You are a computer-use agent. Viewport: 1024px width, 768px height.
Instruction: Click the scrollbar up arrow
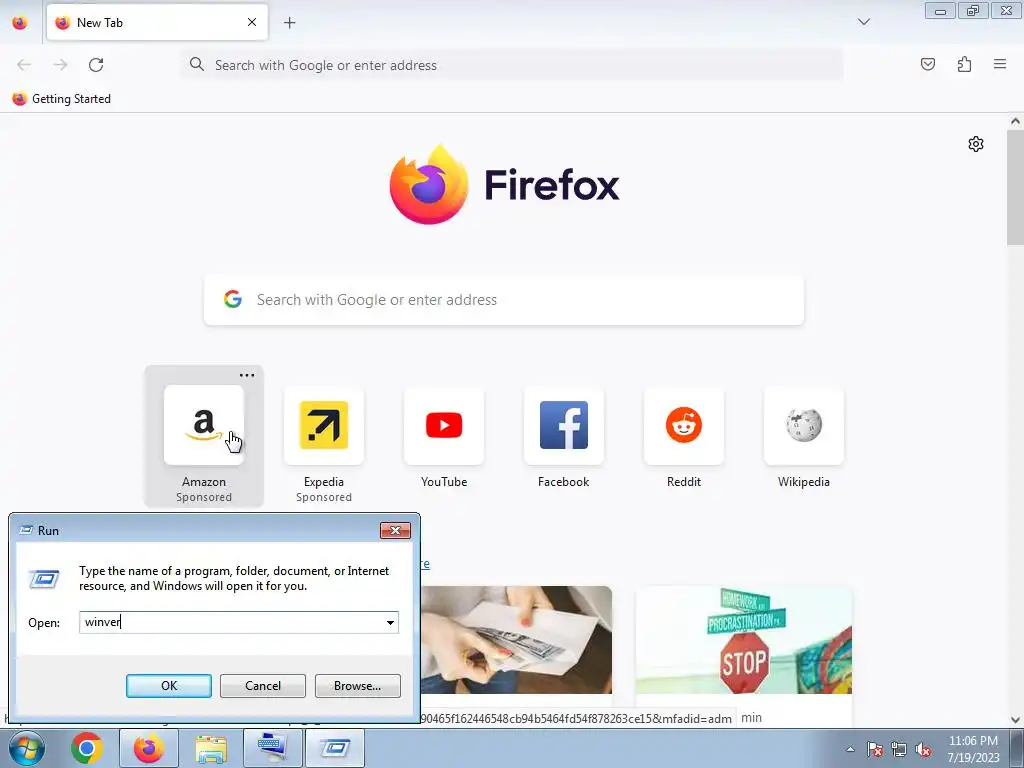click(1015, 121)
